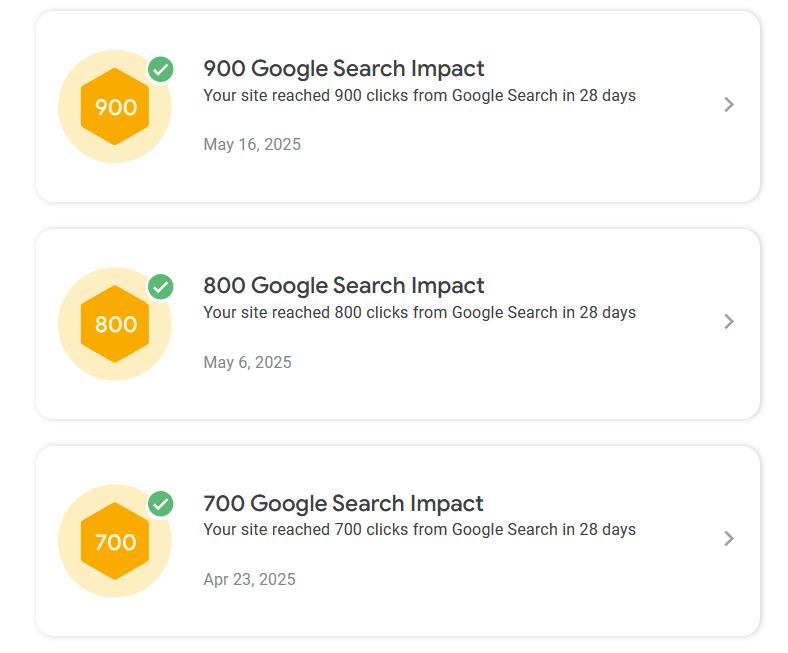788x653 pixels.
Task: Click green checkmark on 800 badge
Action: 161,287
